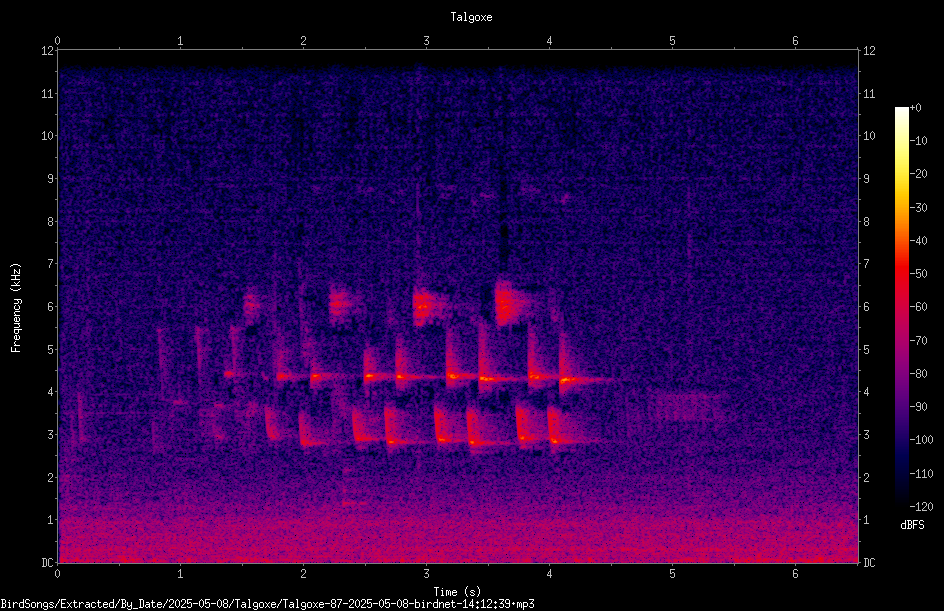Click the 3 second mark on bottom axis
The height and width of the screenshot is (611, 944).
[426, 574]
